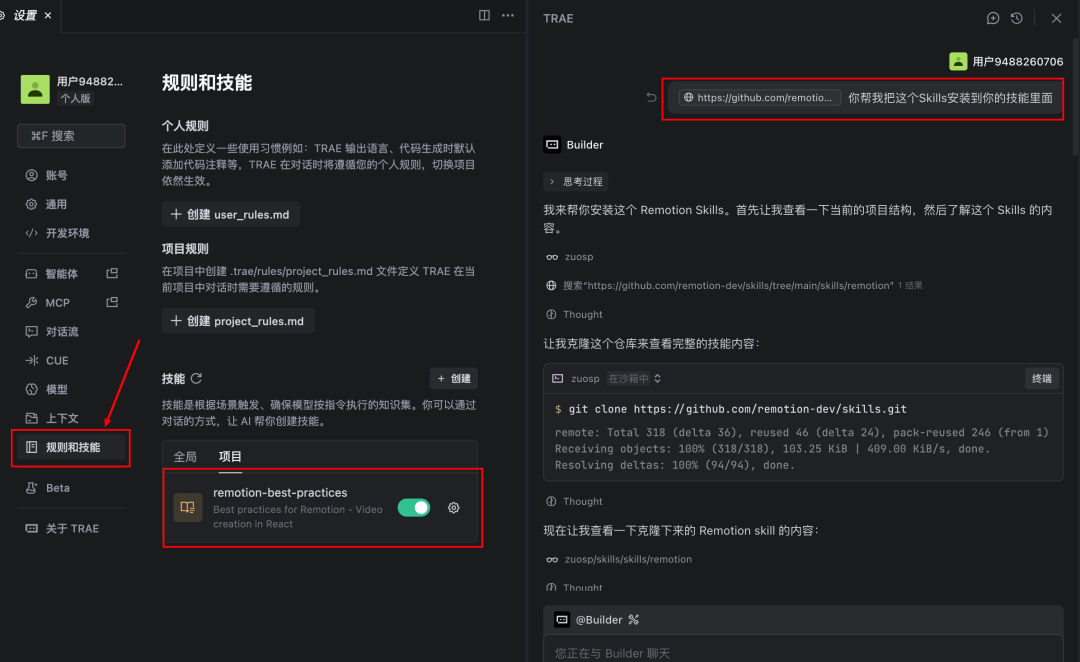Disable the remotion-best-practices skill toggle

pos(413,508)
